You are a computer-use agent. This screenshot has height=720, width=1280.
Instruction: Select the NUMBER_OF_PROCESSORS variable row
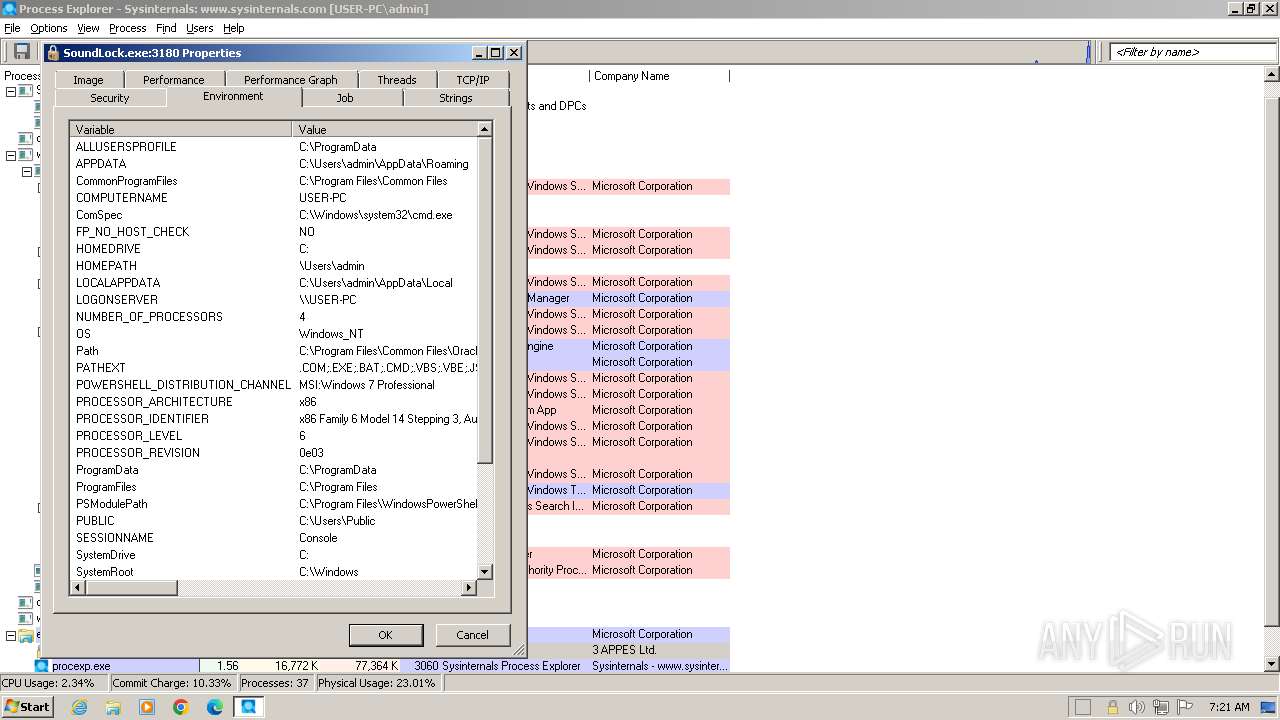coord(273,317)
